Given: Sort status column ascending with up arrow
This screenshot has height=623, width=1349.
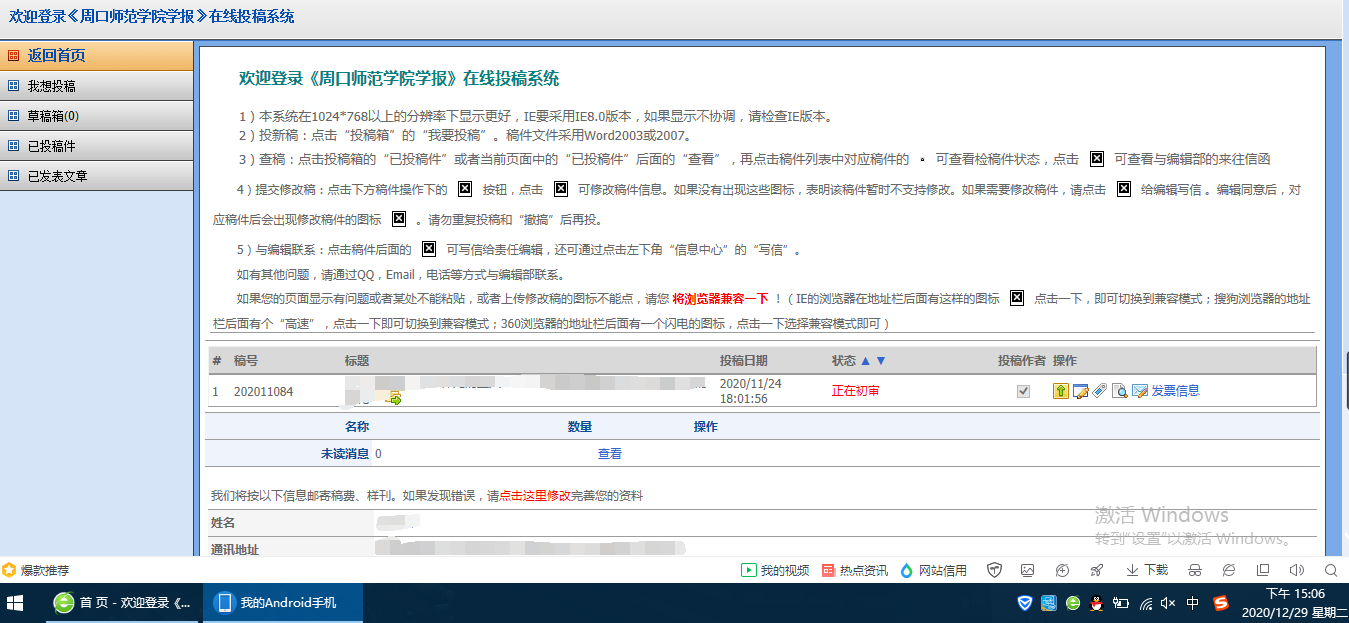Looking at the screenshot, I should click(x=866, y=360).
